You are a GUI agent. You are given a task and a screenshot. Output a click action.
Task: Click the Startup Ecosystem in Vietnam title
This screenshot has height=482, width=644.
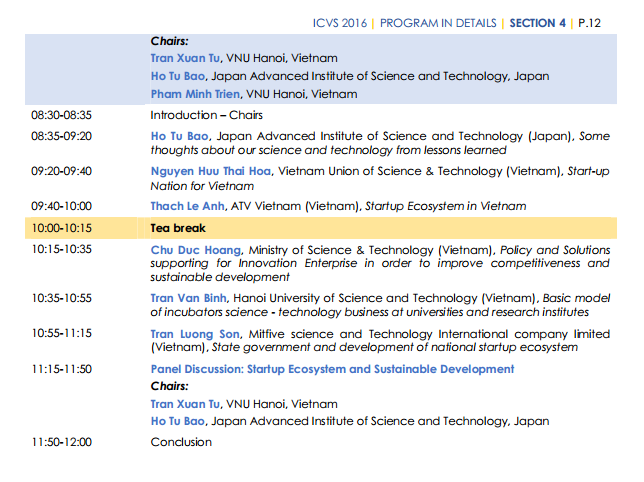tap(445, 206)
